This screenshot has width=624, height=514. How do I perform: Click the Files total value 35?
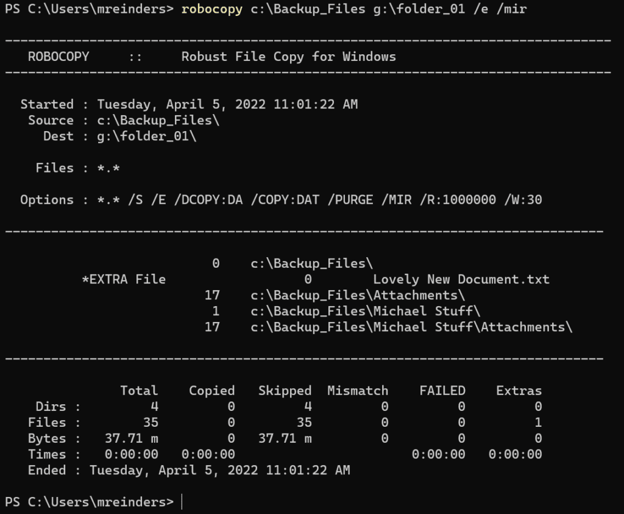pyautogui.click(x=150, y=422)
